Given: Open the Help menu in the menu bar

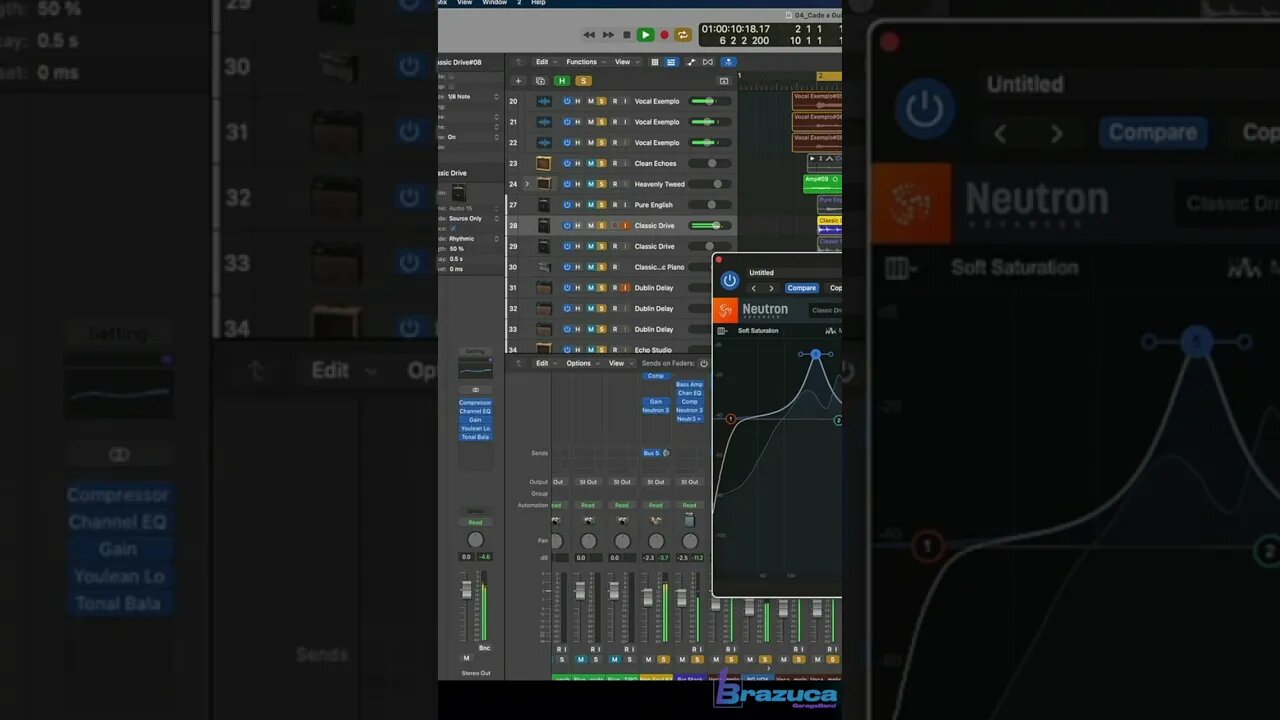Looking at the screenshot, I should point(538,3).
